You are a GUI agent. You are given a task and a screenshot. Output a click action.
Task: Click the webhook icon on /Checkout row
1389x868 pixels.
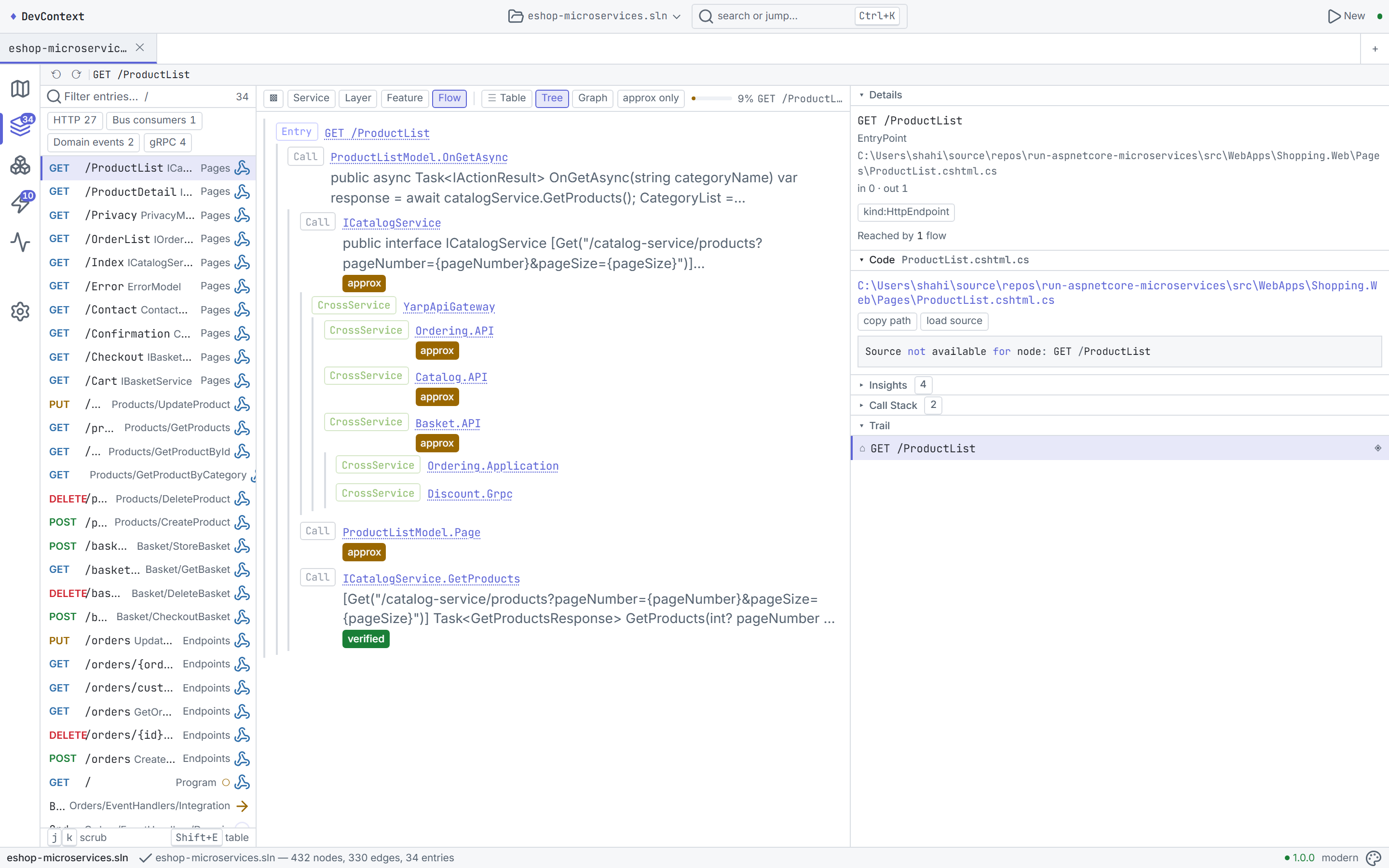point(242,357)
